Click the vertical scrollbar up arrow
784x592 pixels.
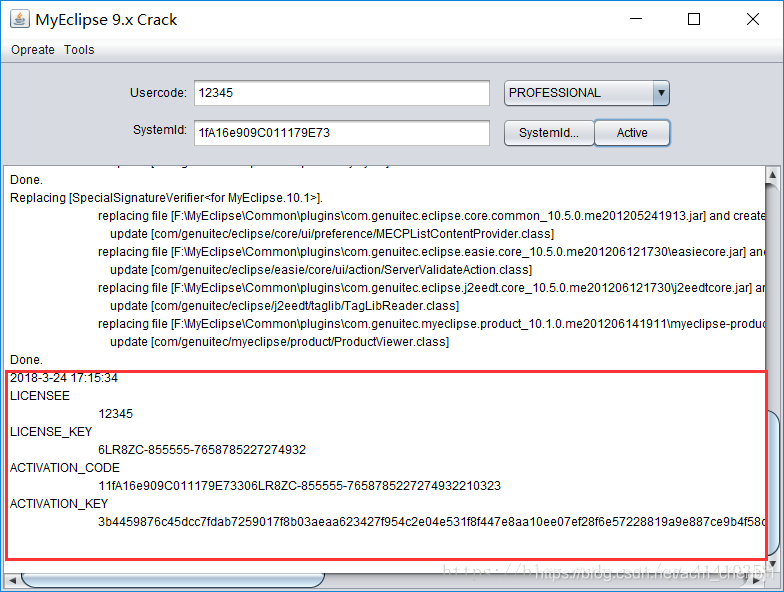click(x=772, y=175)
